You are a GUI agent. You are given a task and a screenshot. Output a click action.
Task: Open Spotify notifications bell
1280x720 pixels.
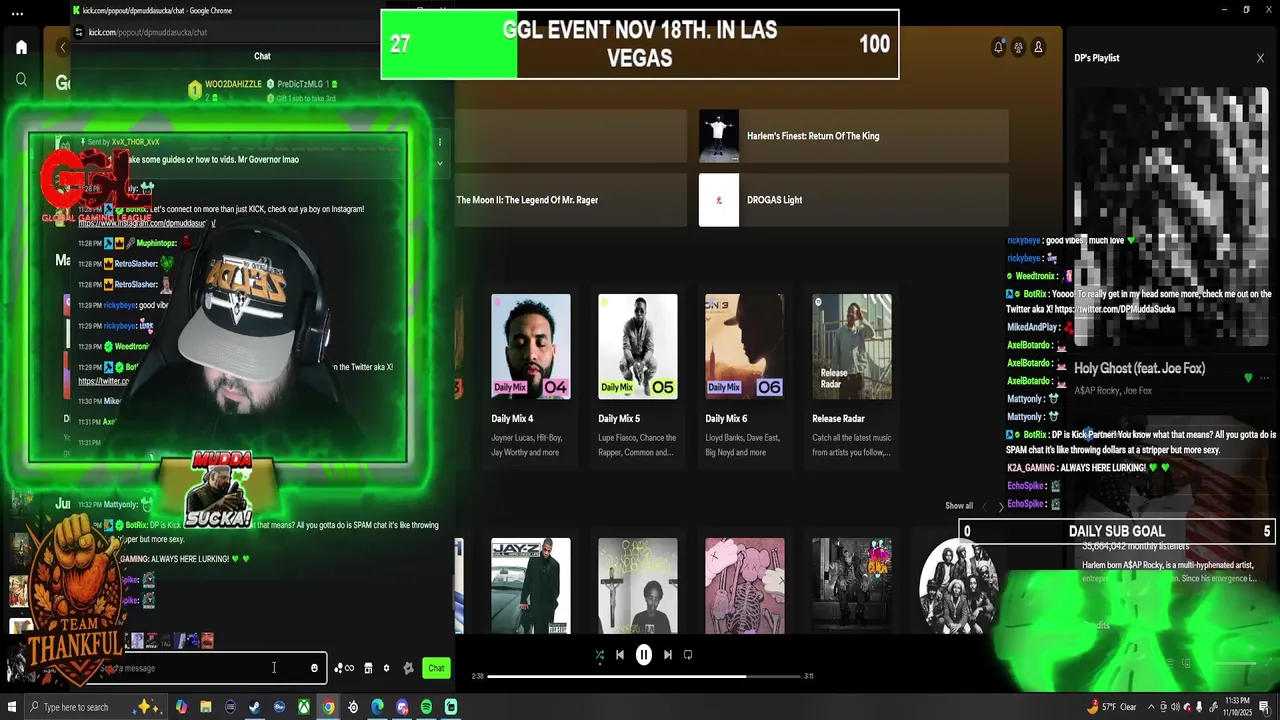[998, 47]
